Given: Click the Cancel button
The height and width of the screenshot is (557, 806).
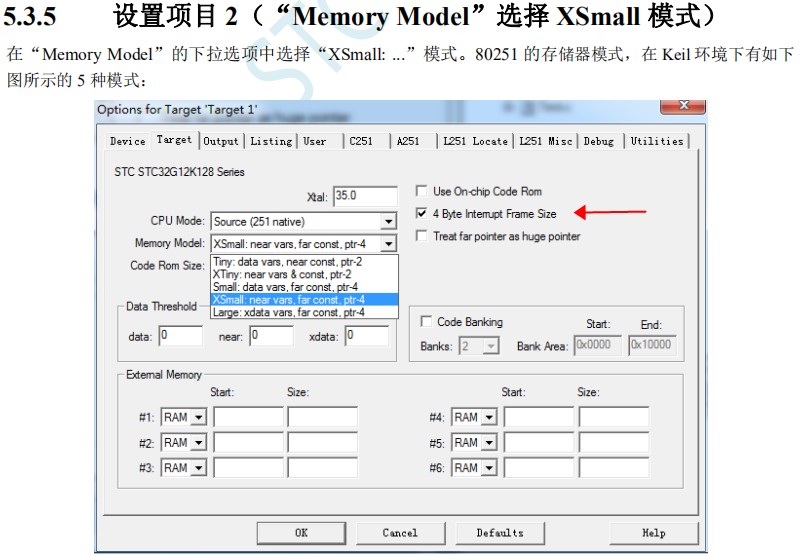Looking at the screenshot, I should tap(400, 533).
